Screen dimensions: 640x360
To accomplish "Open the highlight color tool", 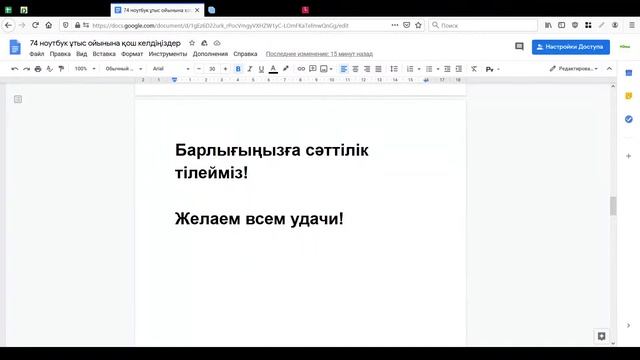I will click(286, 69).
